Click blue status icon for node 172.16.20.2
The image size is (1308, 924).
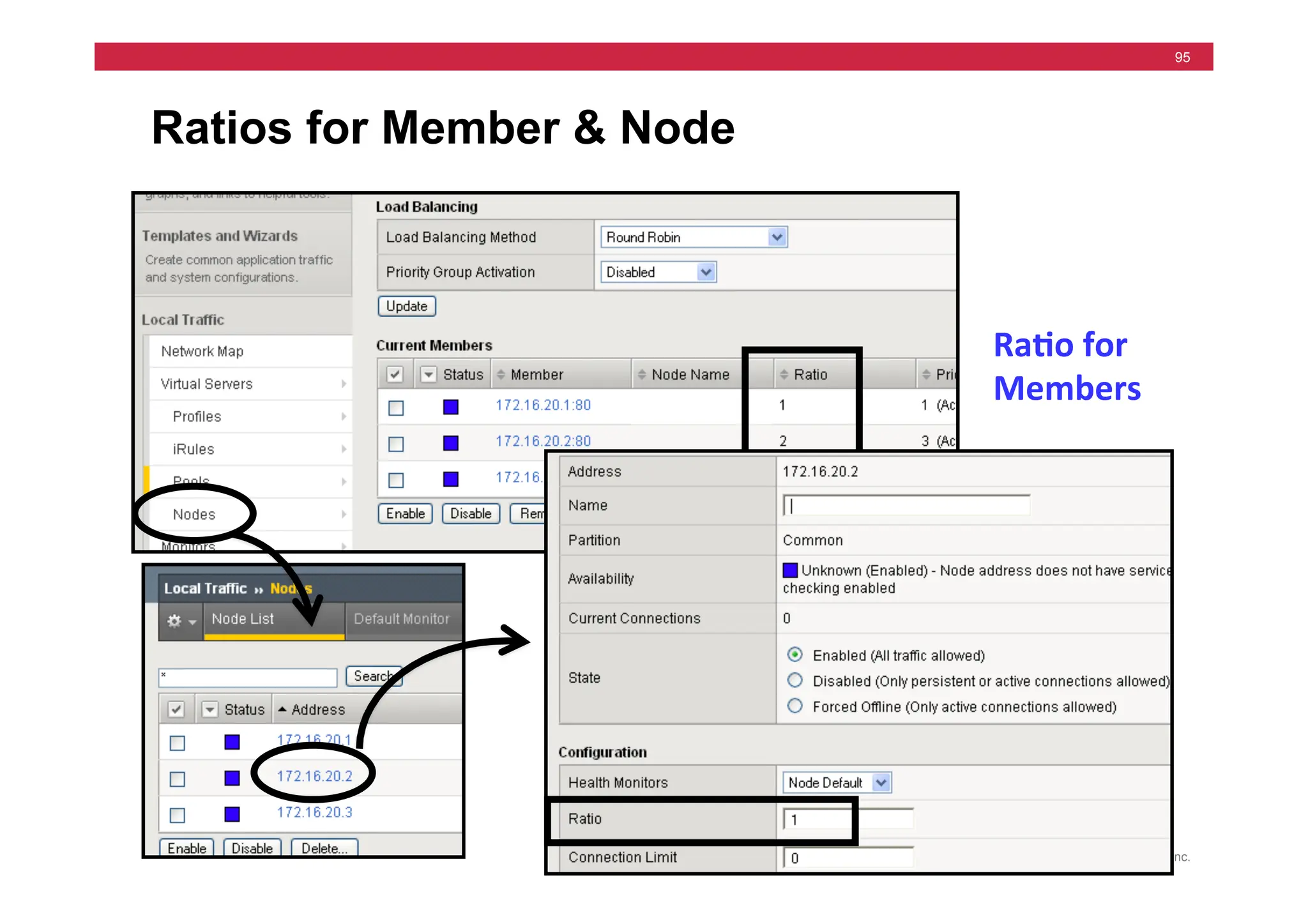[x=232, y=778]
